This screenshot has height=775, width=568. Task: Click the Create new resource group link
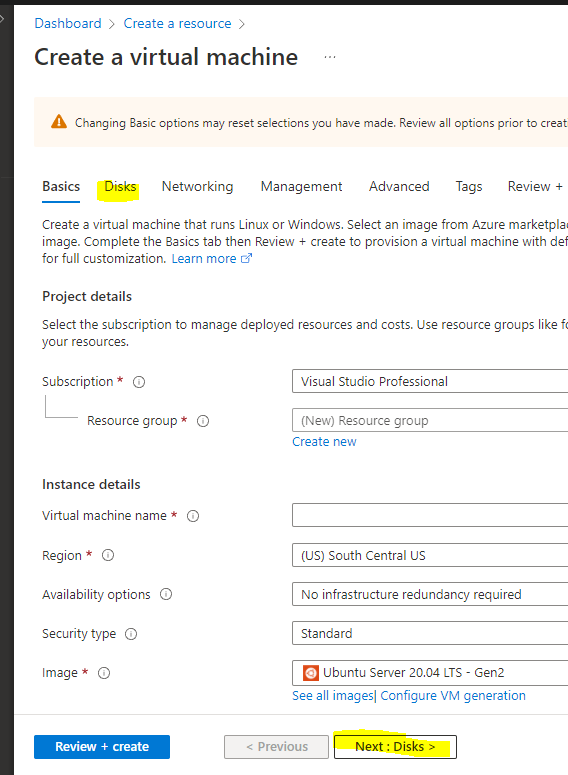(324, 442)
